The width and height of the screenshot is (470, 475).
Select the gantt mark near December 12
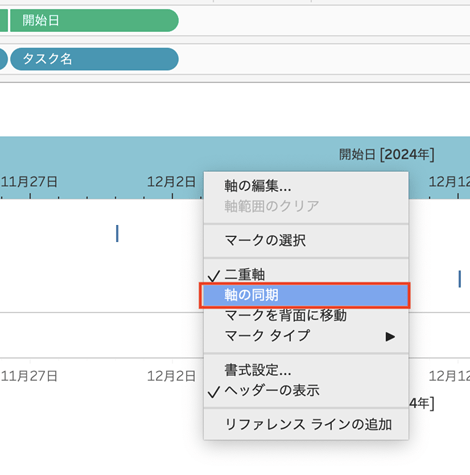(x=460, y=279)
